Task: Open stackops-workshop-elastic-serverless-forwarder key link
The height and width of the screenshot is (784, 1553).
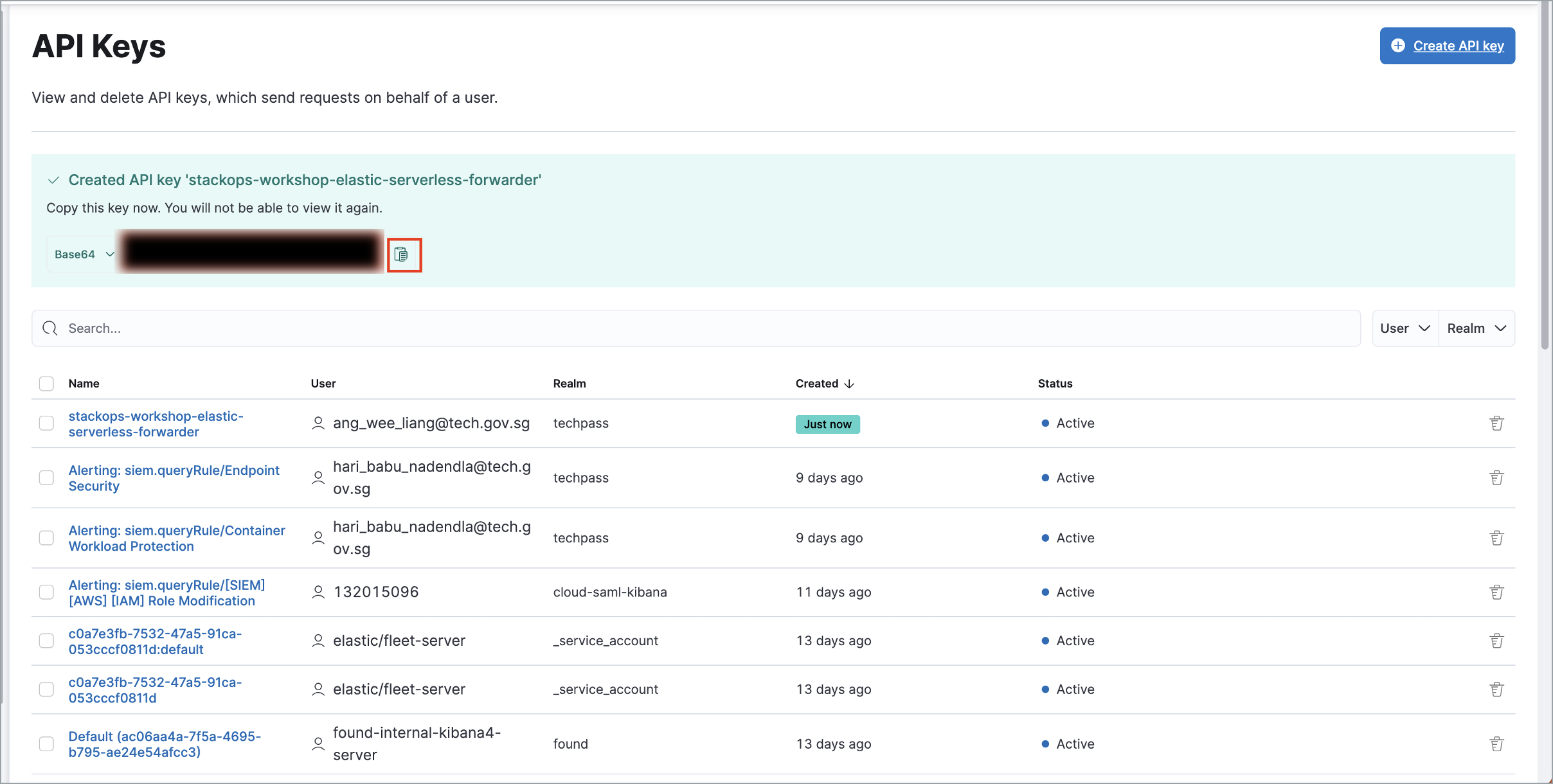Action: tap(156, 424)
